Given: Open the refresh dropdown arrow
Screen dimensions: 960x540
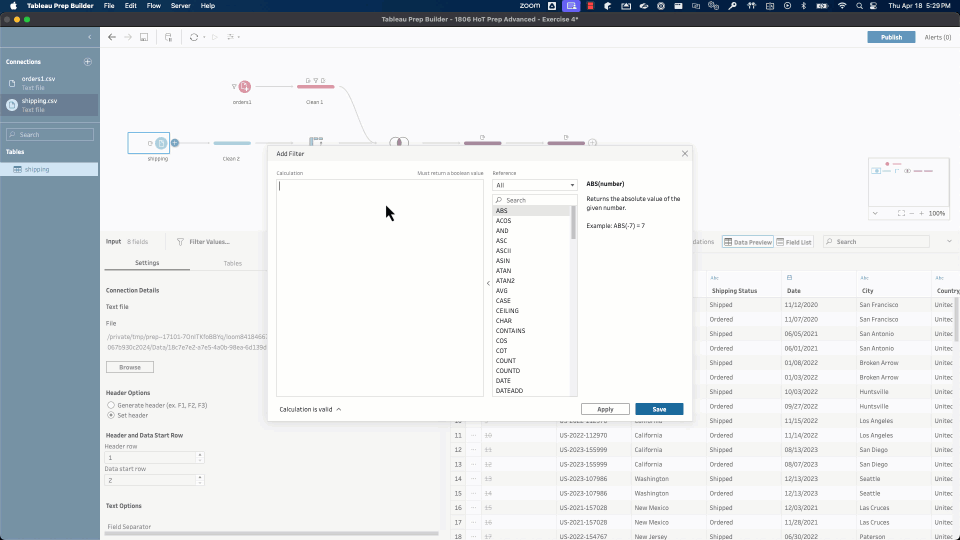Looking at the screenshot, I should [x=204, y=37].
